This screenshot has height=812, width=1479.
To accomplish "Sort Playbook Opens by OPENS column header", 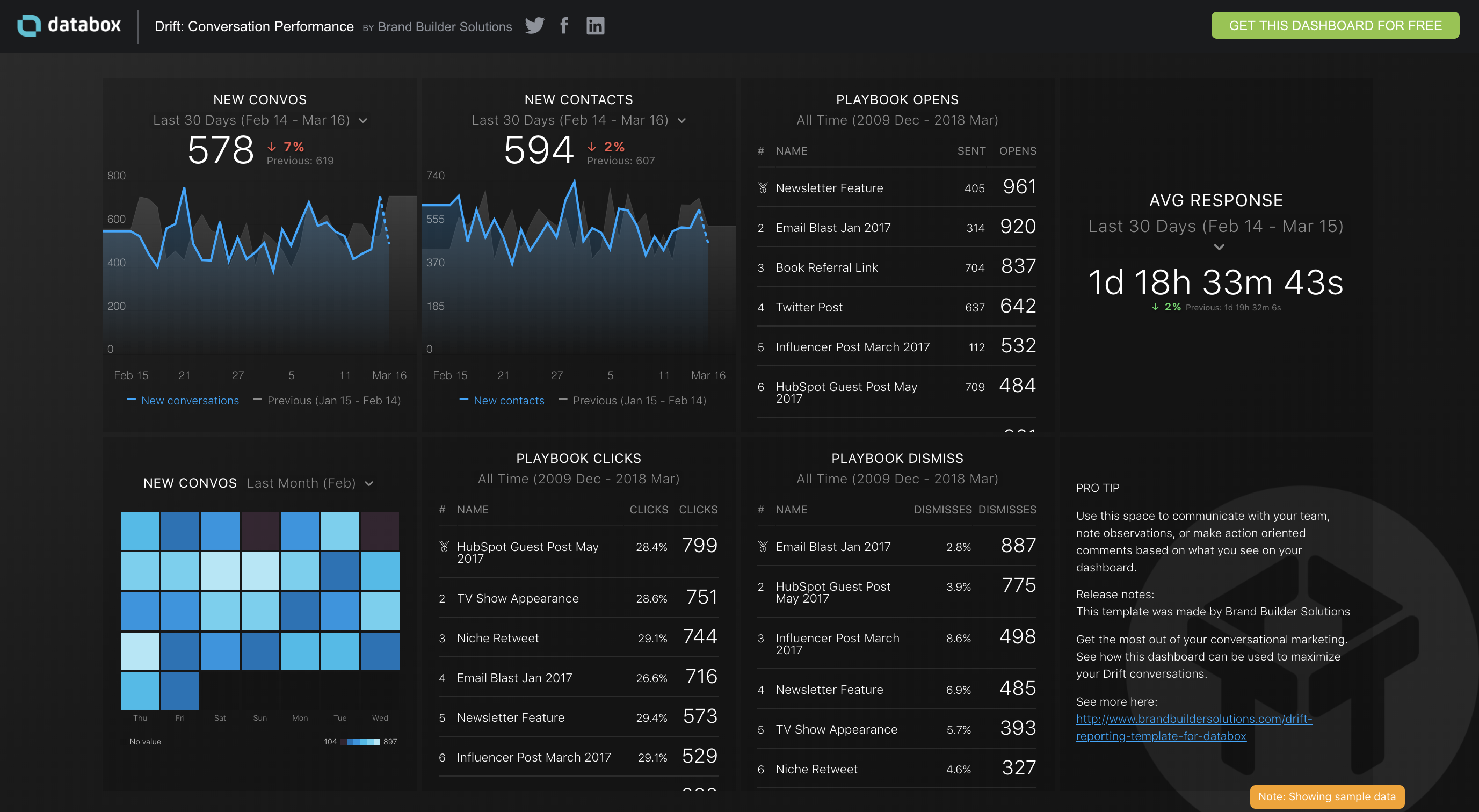I will [1017, 151].
